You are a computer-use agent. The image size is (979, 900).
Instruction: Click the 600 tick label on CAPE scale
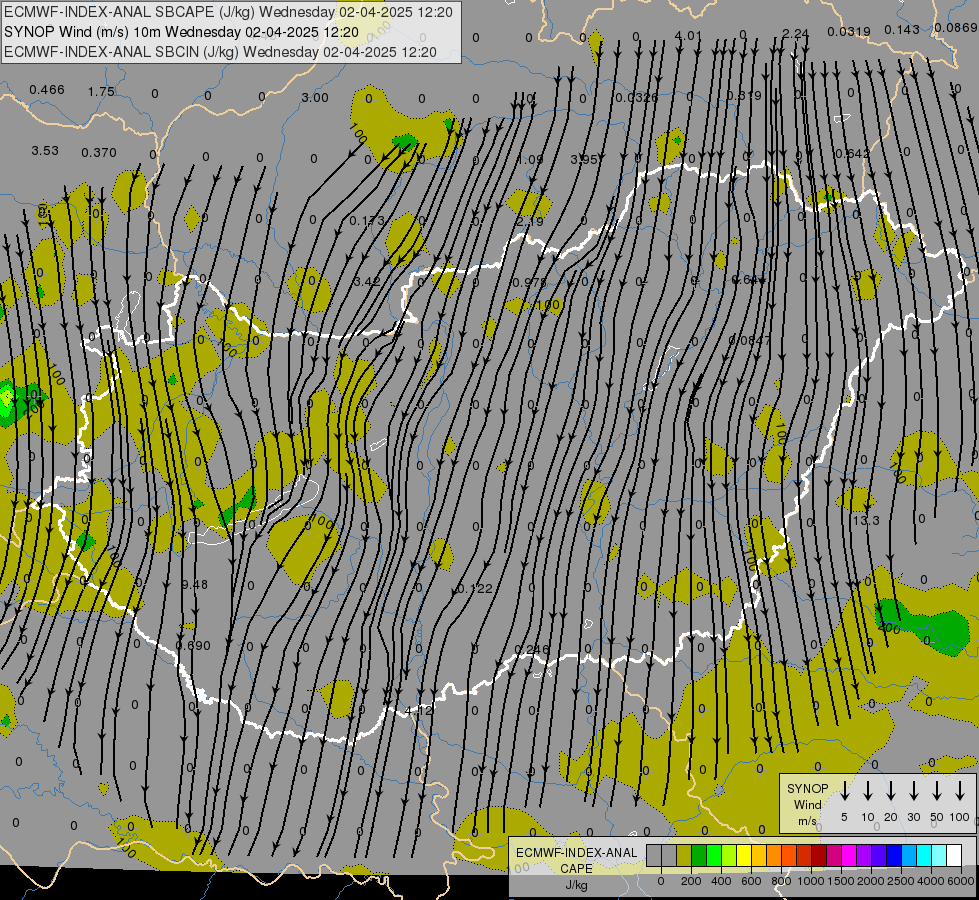751,881
